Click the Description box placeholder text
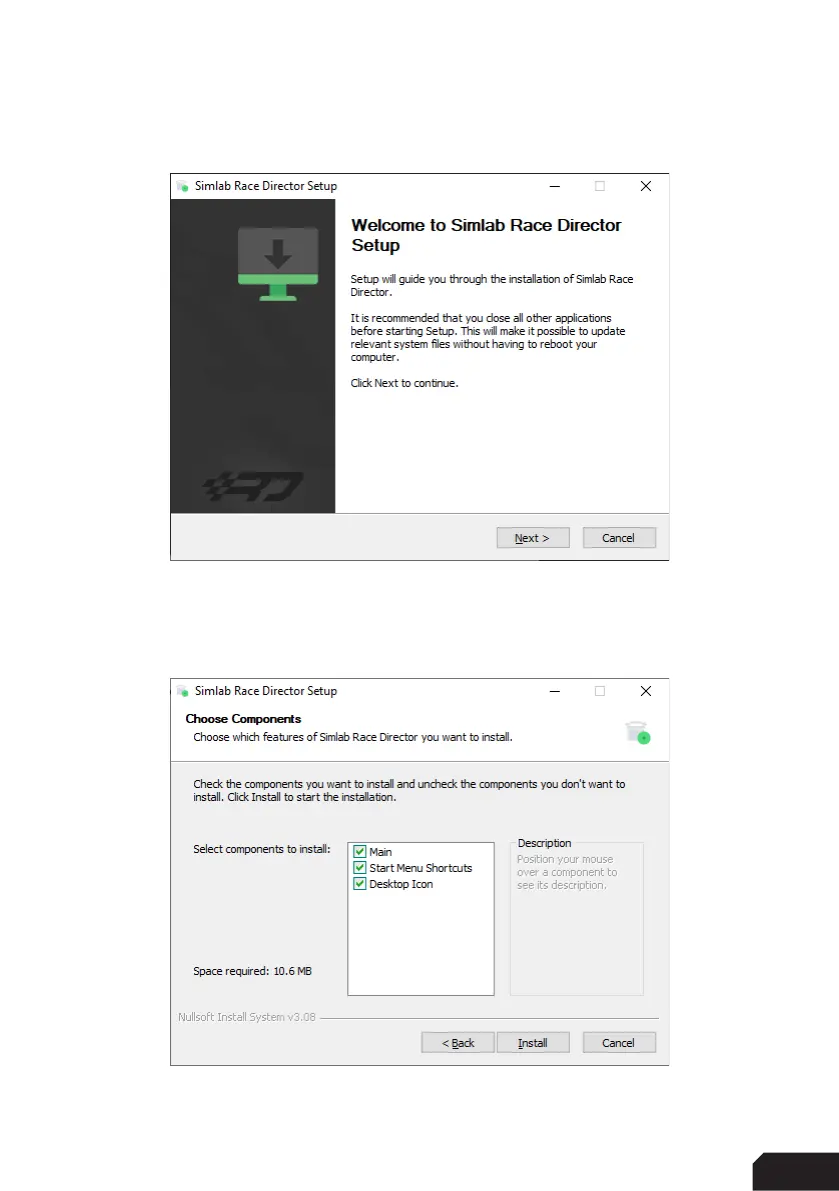 567,872
